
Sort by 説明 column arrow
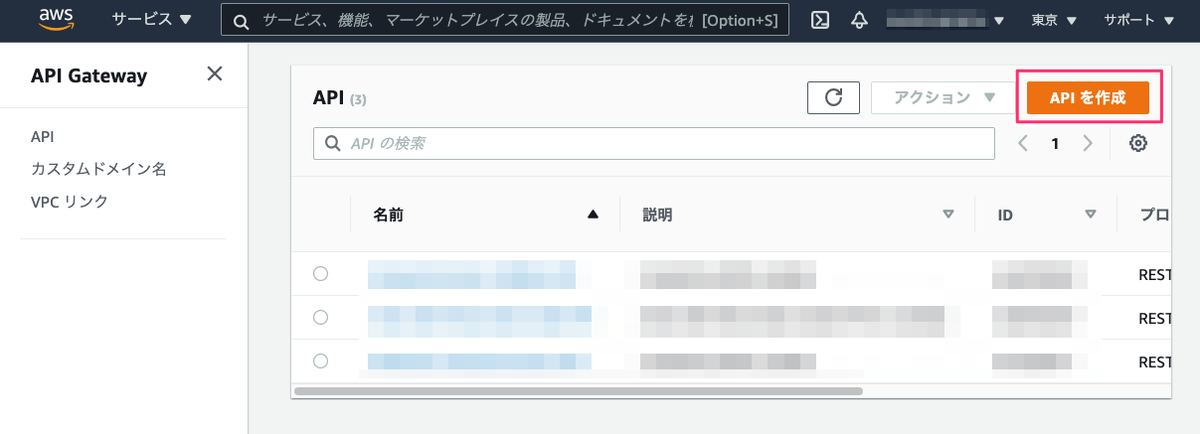point(948,214)
